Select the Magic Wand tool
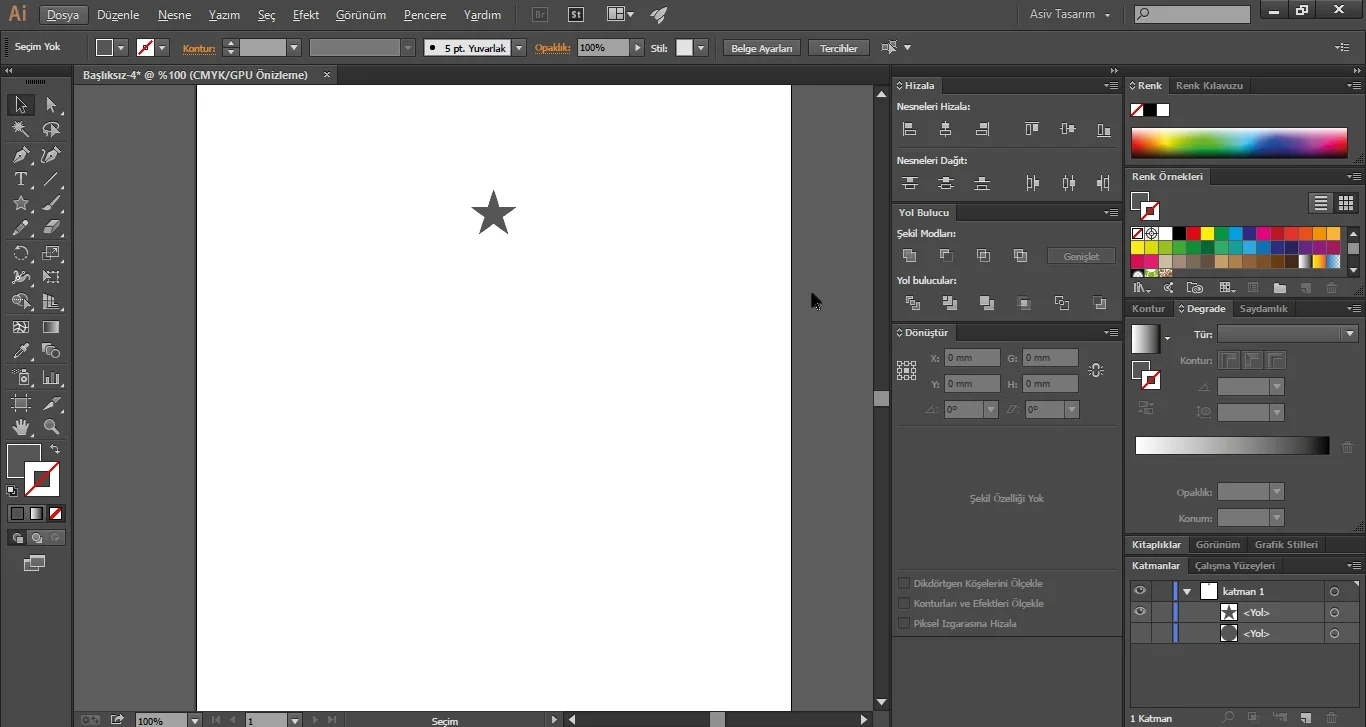This screenshot has width=1366, height=727. coord(20,130)
